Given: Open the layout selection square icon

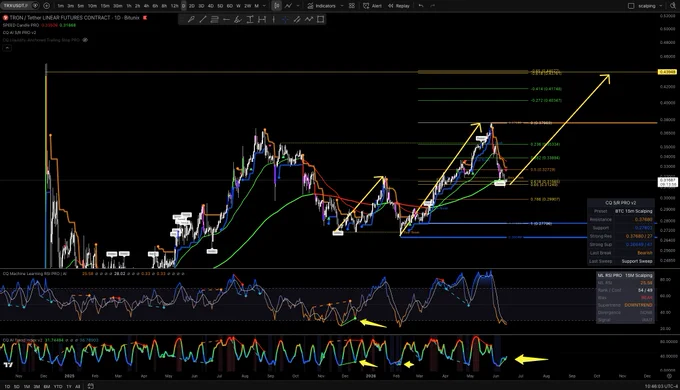Looking at the screenshot, I should click(x=631, y=6).
